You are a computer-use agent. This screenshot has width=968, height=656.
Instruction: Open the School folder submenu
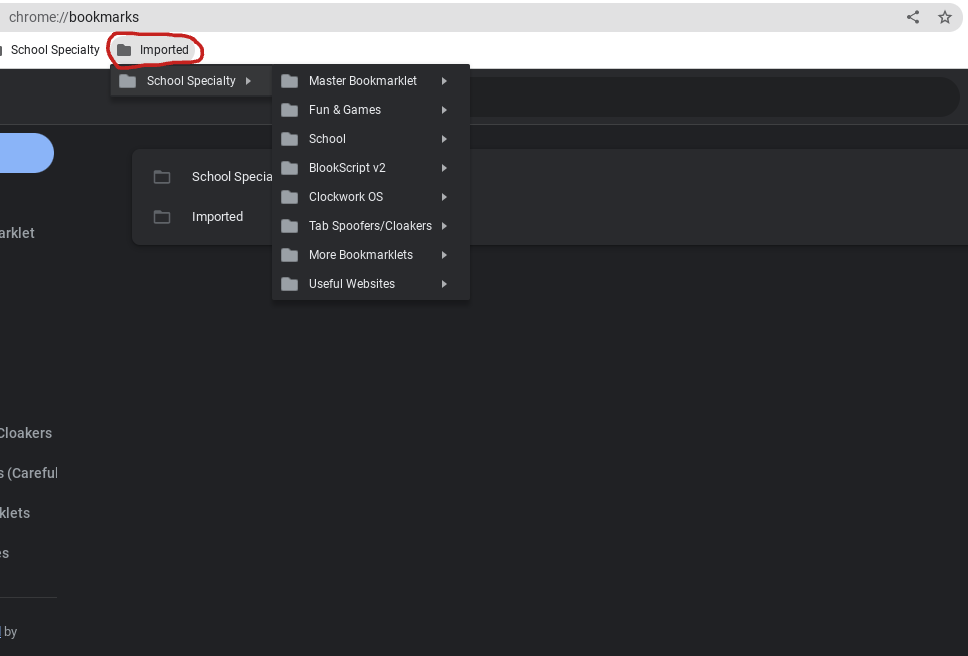(370, 139)
